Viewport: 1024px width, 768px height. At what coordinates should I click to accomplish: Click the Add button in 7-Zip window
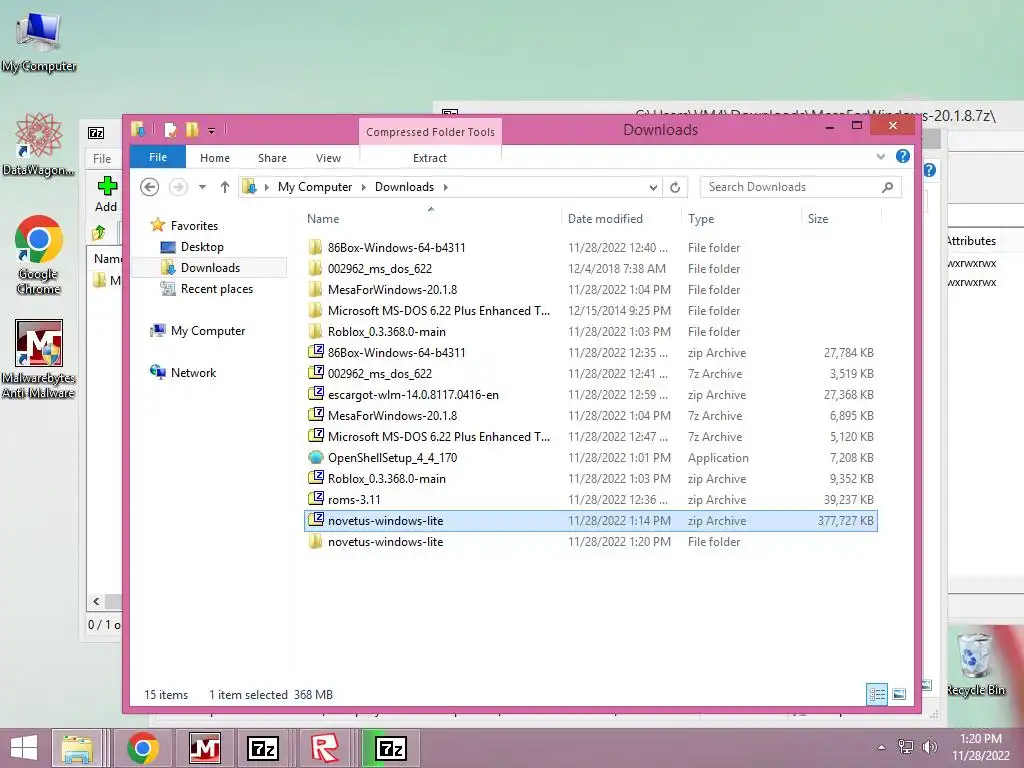click(106, 194)
